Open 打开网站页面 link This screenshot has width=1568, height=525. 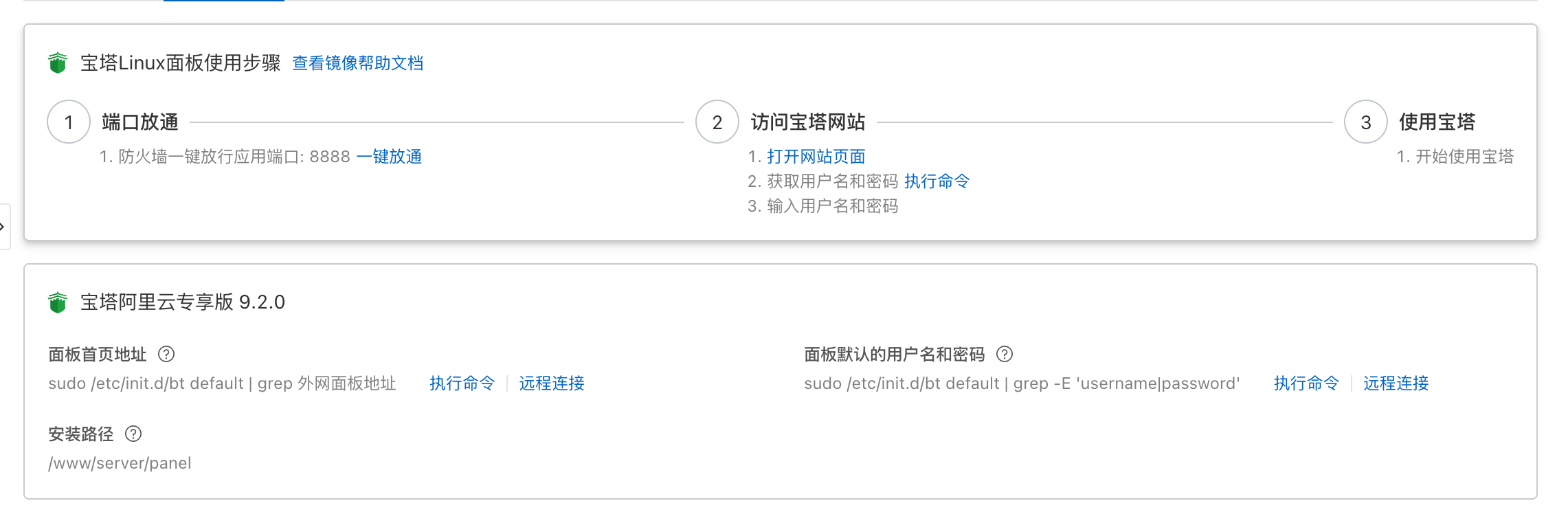coord(816,157)
